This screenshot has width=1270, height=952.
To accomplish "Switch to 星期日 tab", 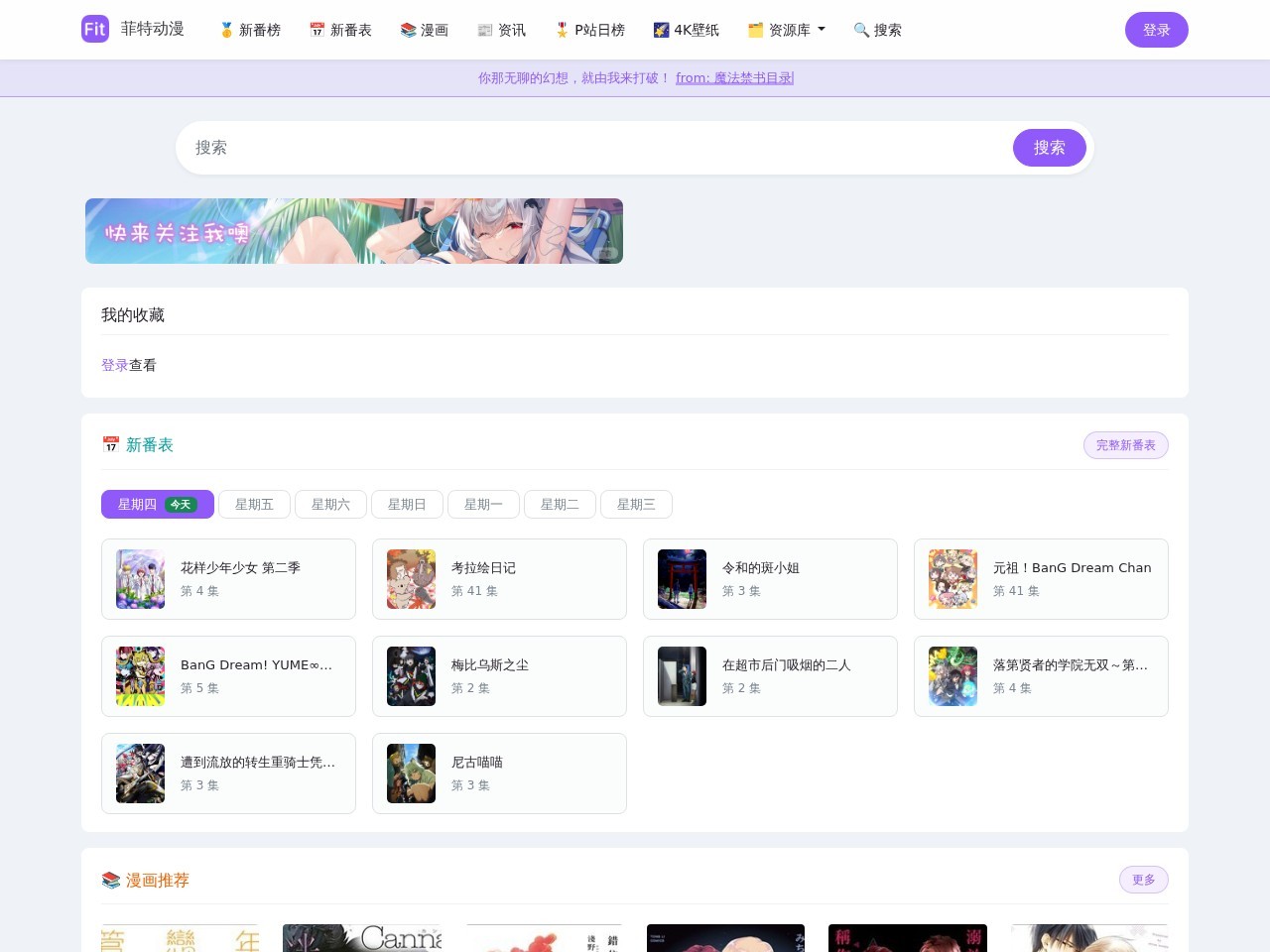I will coord(407,504).
